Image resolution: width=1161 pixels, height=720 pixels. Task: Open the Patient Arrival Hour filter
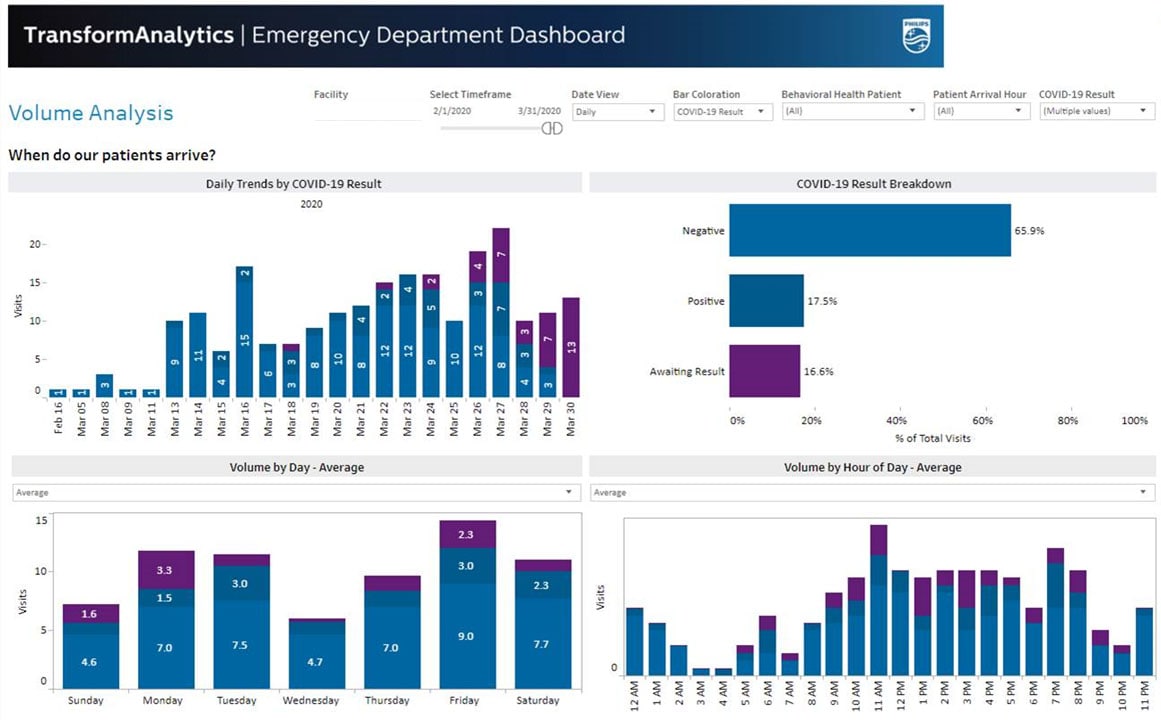[x=980, y=113]
